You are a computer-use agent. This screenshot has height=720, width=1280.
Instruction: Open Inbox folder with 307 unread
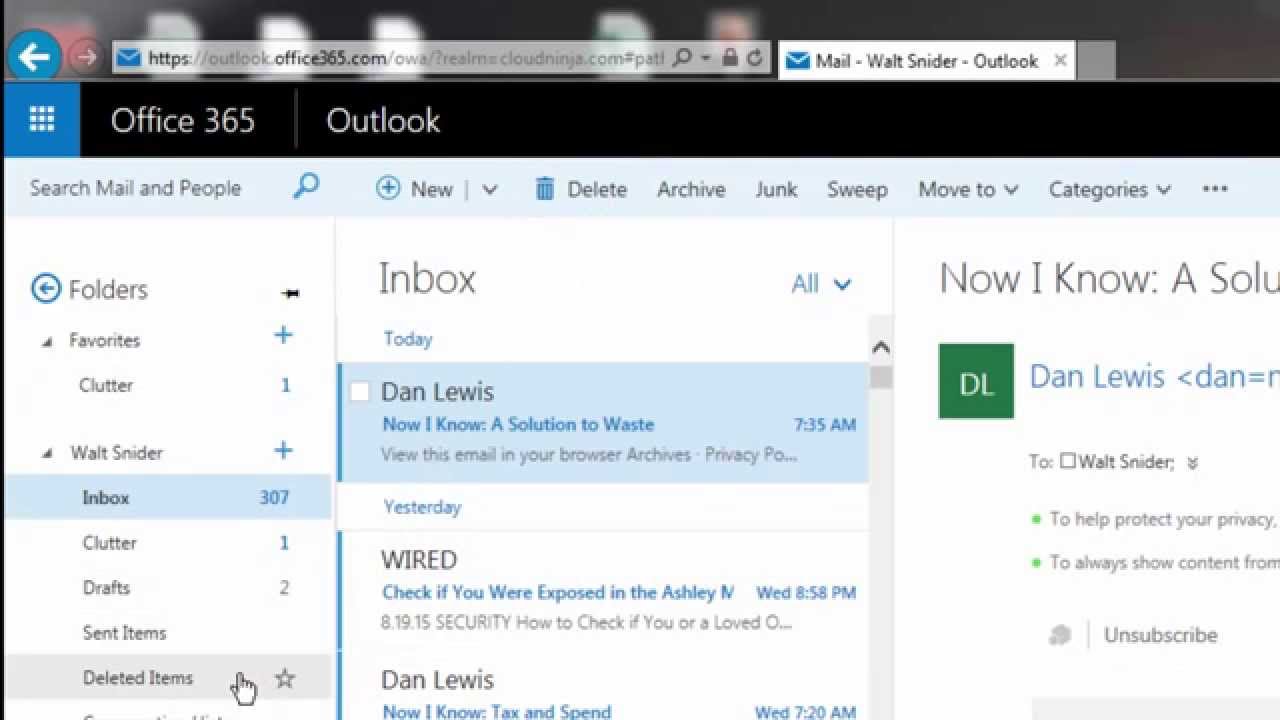coord(168,497)
